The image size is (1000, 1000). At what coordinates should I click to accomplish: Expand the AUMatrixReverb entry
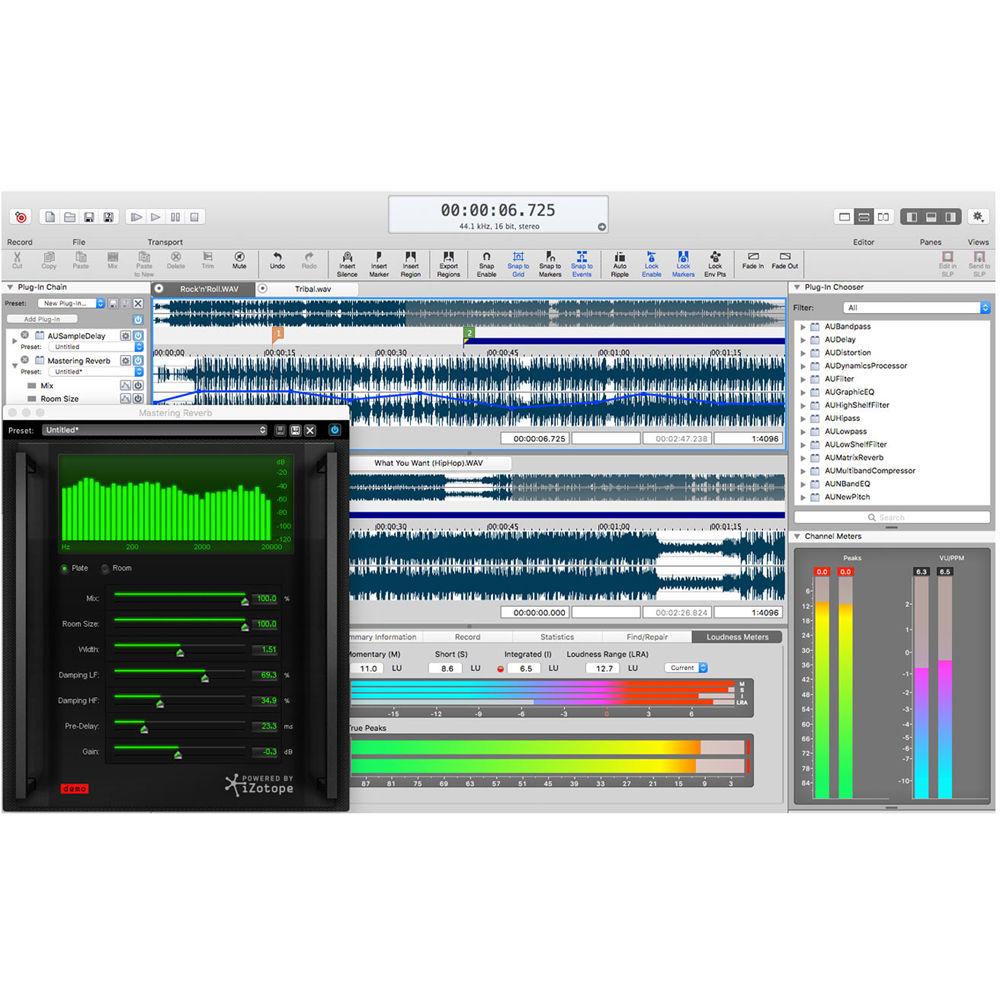[804, 457]
